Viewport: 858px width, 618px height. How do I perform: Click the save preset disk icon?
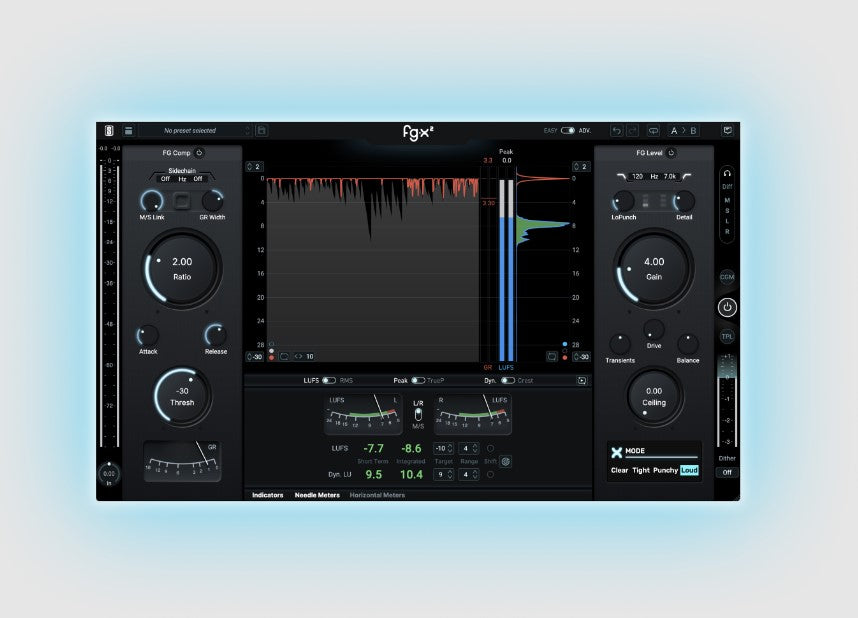[x=262, y=130]
